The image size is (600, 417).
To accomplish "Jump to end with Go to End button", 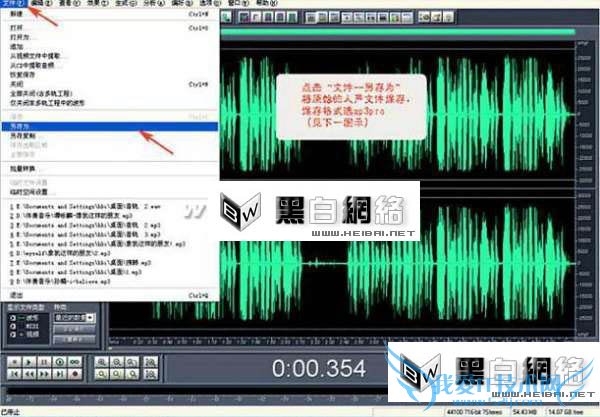I will [x=60, y=374].
